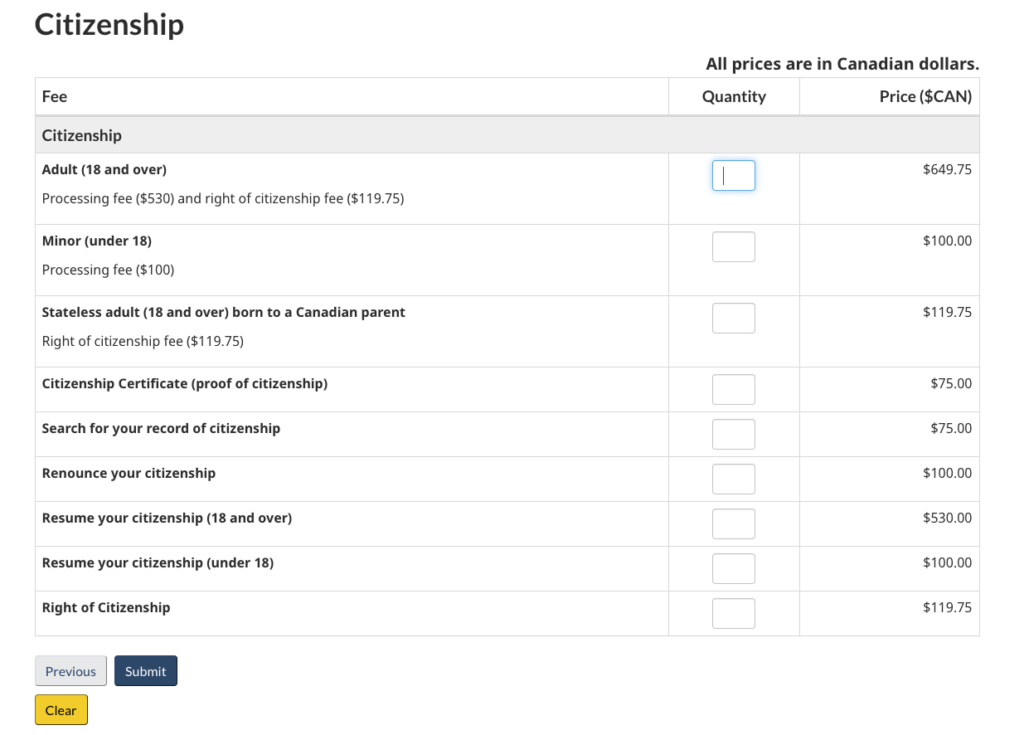Click the Price ($CAN) column header

coord(925,97)
